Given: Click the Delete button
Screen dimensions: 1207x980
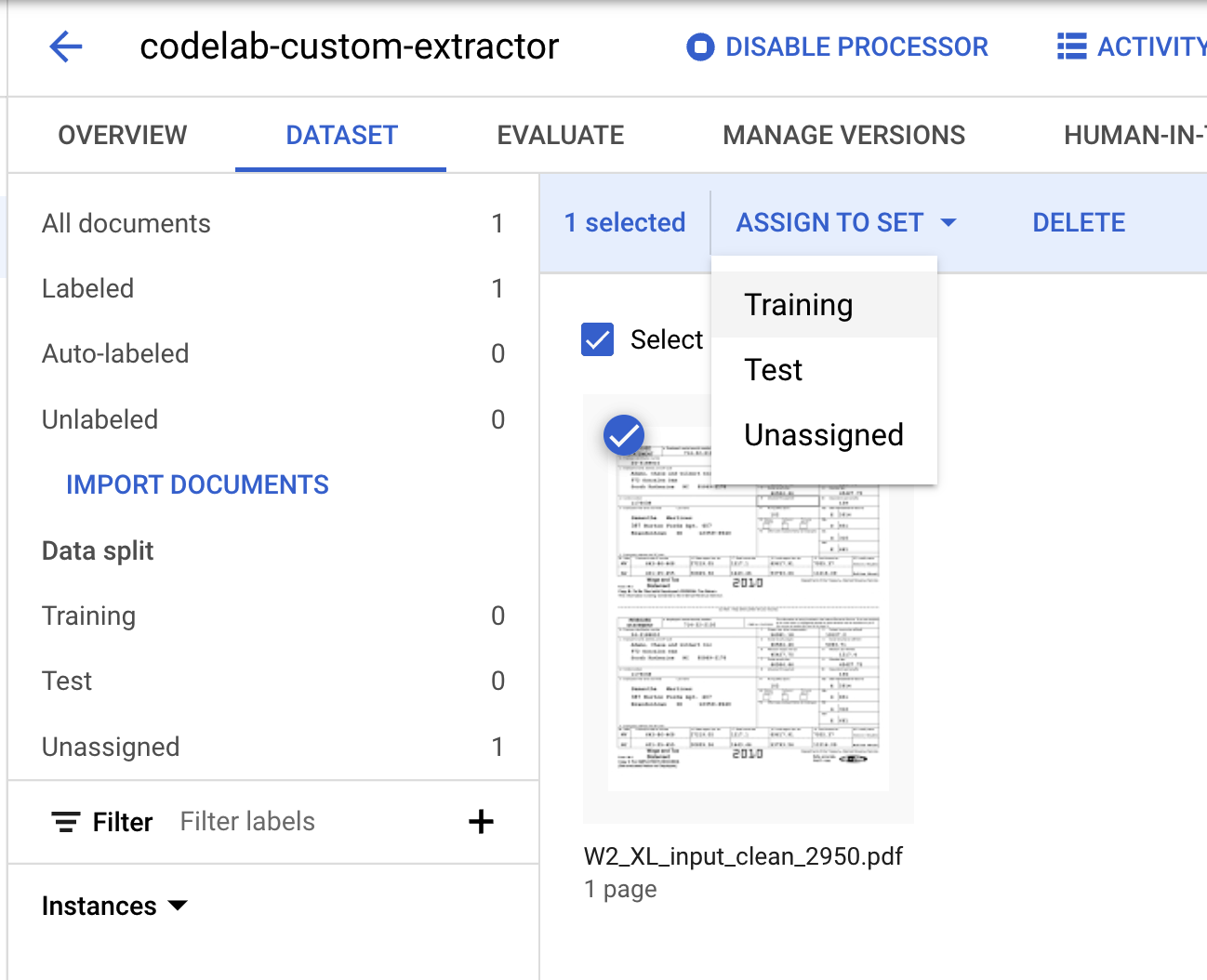Looking at the screenshot, I should (x=1078, y=222).
